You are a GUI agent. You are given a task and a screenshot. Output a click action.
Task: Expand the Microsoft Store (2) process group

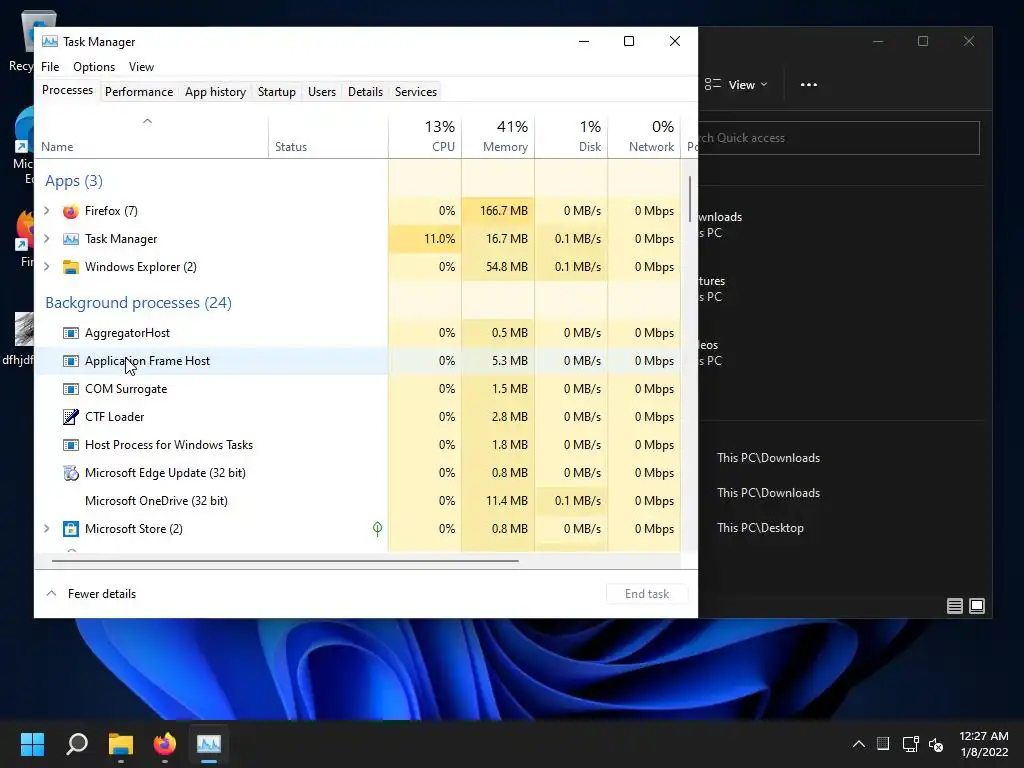click(x=47, y=529)
